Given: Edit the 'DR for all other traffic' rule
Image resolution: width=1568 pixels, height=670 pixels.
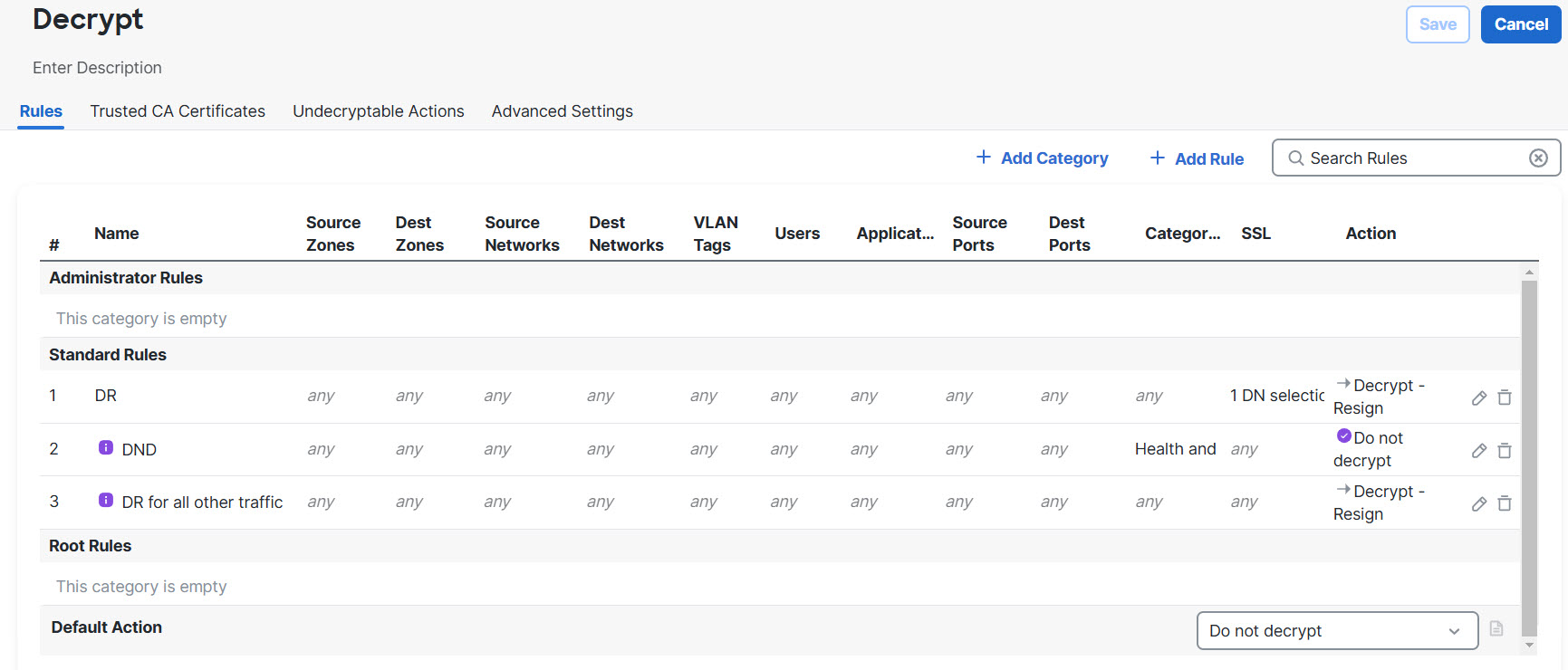Looking at the screenshot, I should pos(1478,503).
